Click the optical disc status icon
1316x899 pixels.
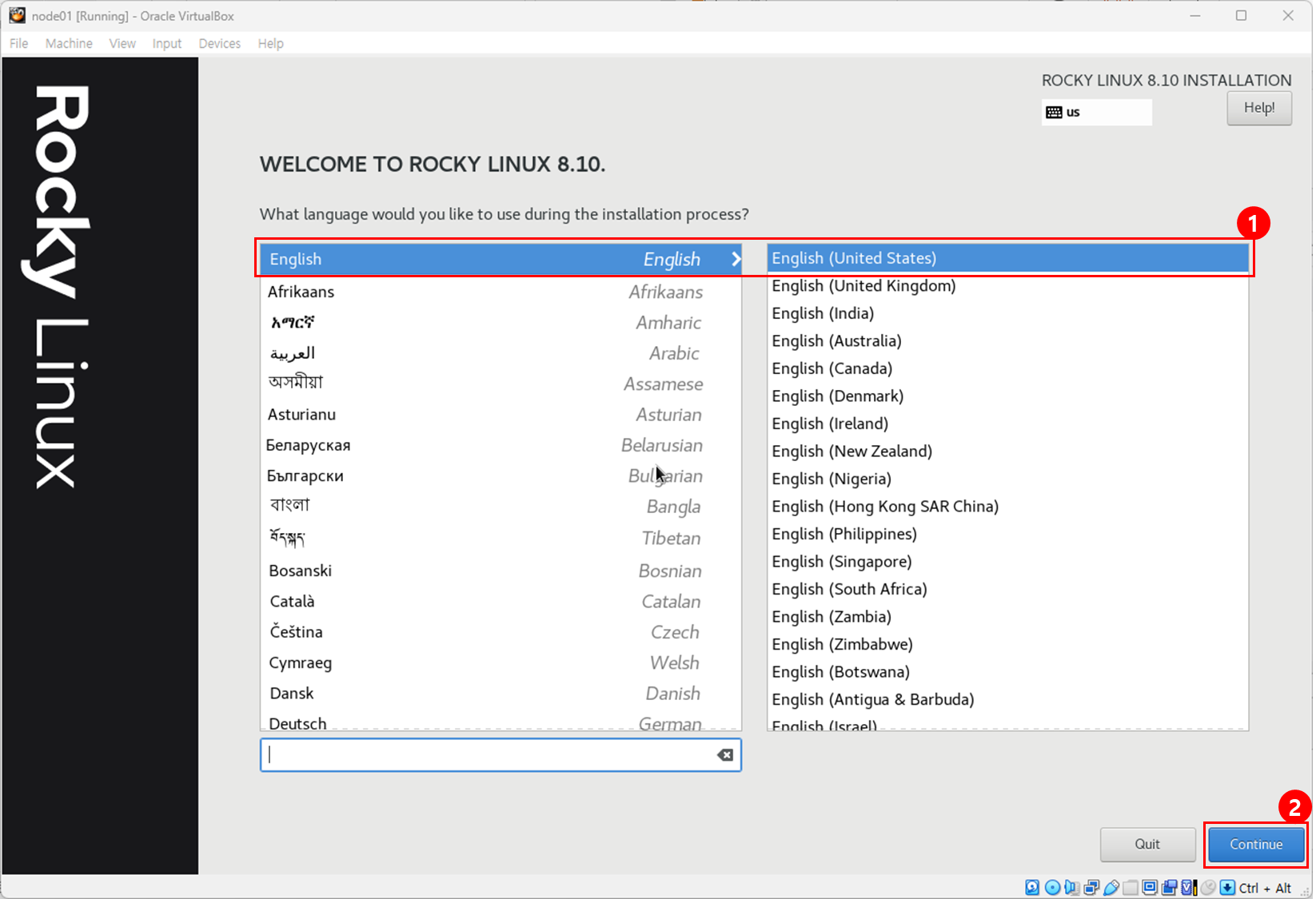1053,887
